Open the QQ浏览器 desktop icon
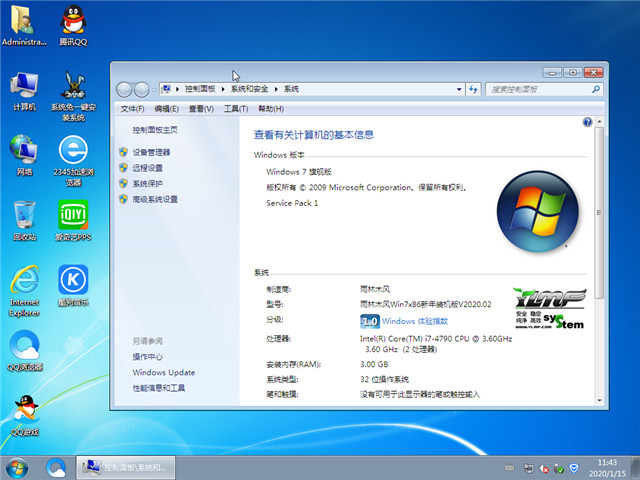This screenshot has height=480, width=640. click(x=24, y=350)
